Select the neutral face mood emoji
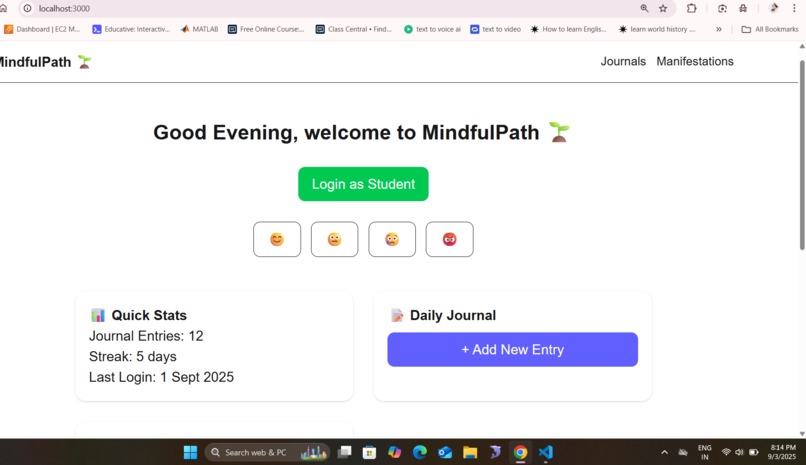Screen dimensions: 806x465 (335, 239)
